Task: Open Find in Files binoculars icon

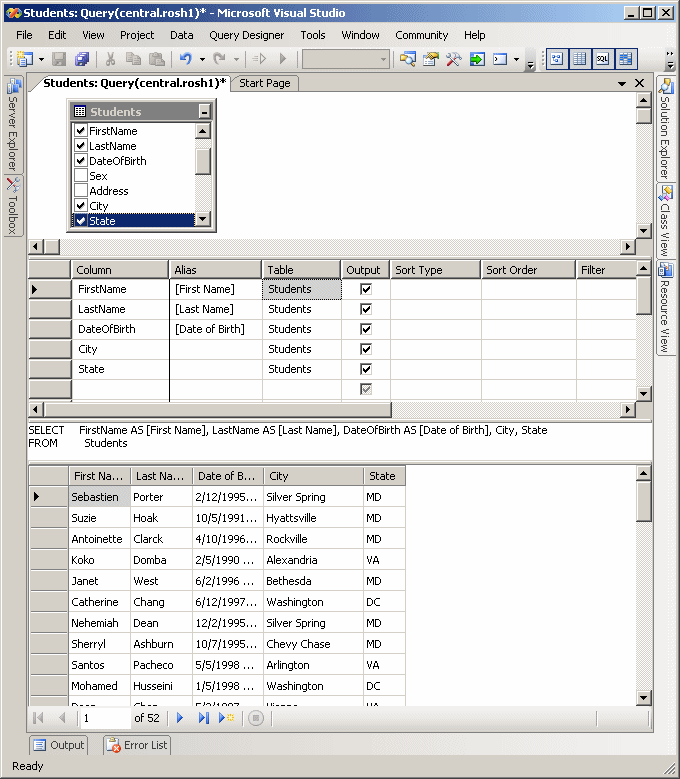Action: (408, 59)
